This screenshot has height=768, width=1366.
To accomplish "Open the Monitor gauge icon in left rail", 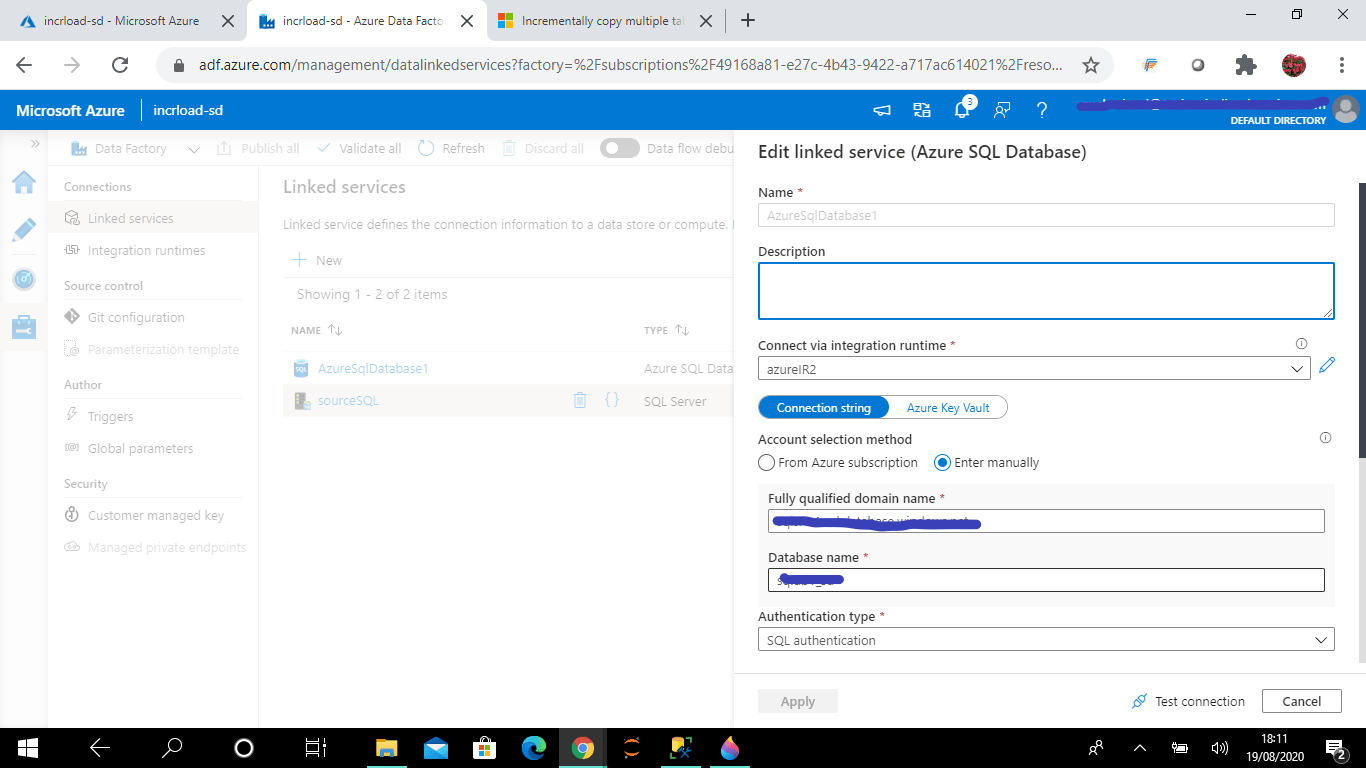I will point(24,279).
